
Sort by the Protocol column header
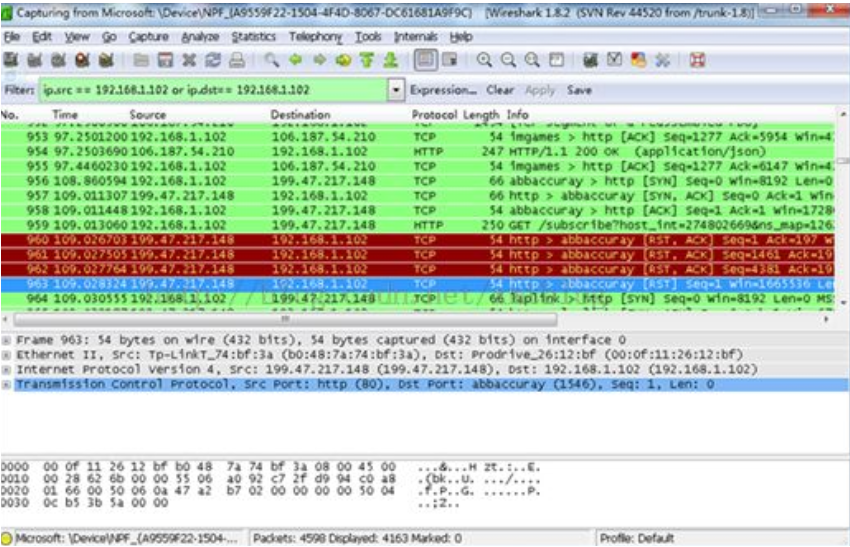pyautogui.click(x=434, y=115)
